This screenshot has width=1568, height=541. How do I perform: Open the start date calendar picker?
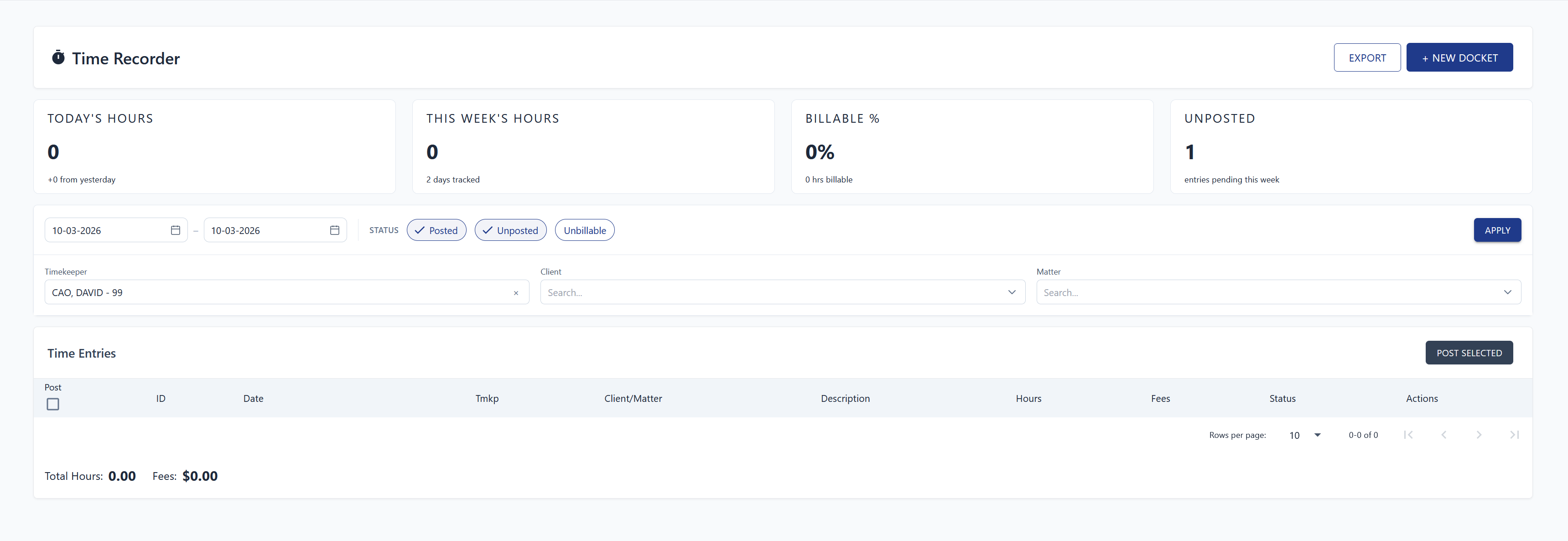click(x=175, y=230)
